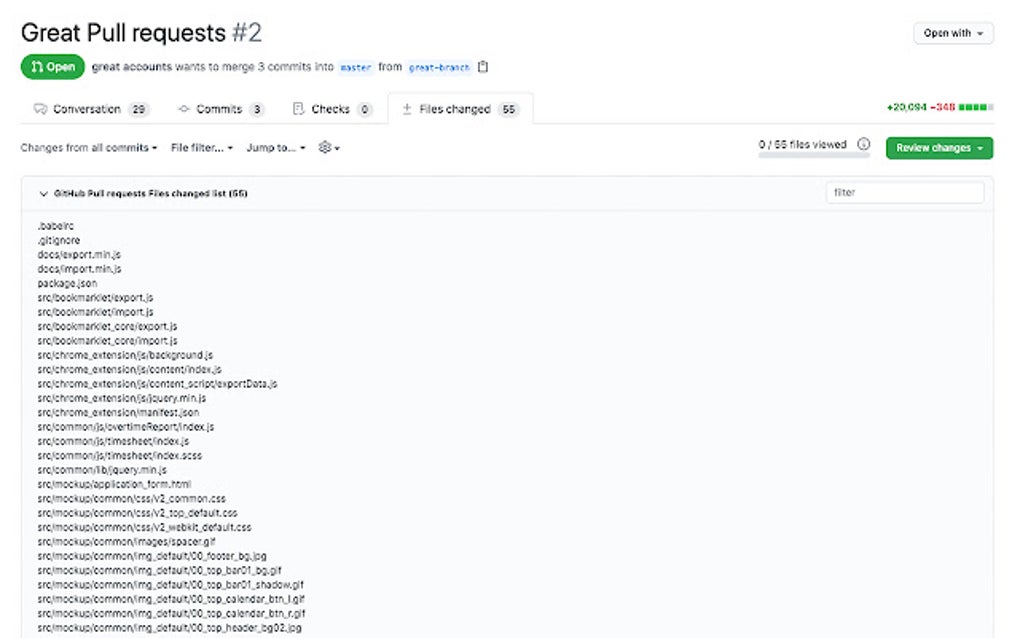
Task: Open the diff settings gear menu
Action: (329, 148)
